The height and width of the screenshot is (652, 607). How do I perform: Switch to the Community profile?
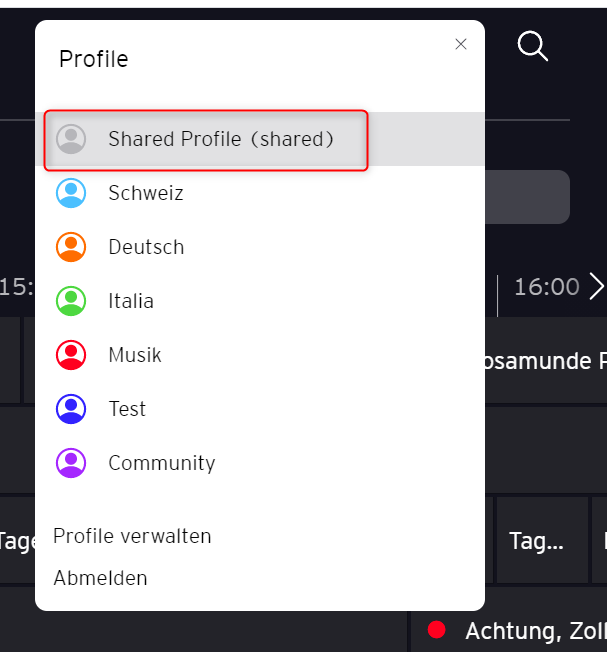[162, 463]
